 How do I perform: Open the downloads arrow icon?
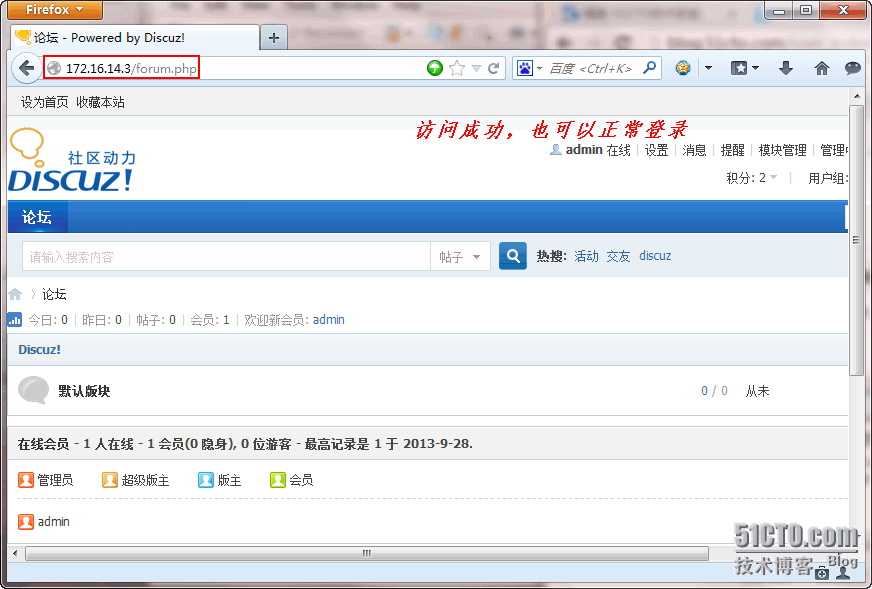point(785,68)
